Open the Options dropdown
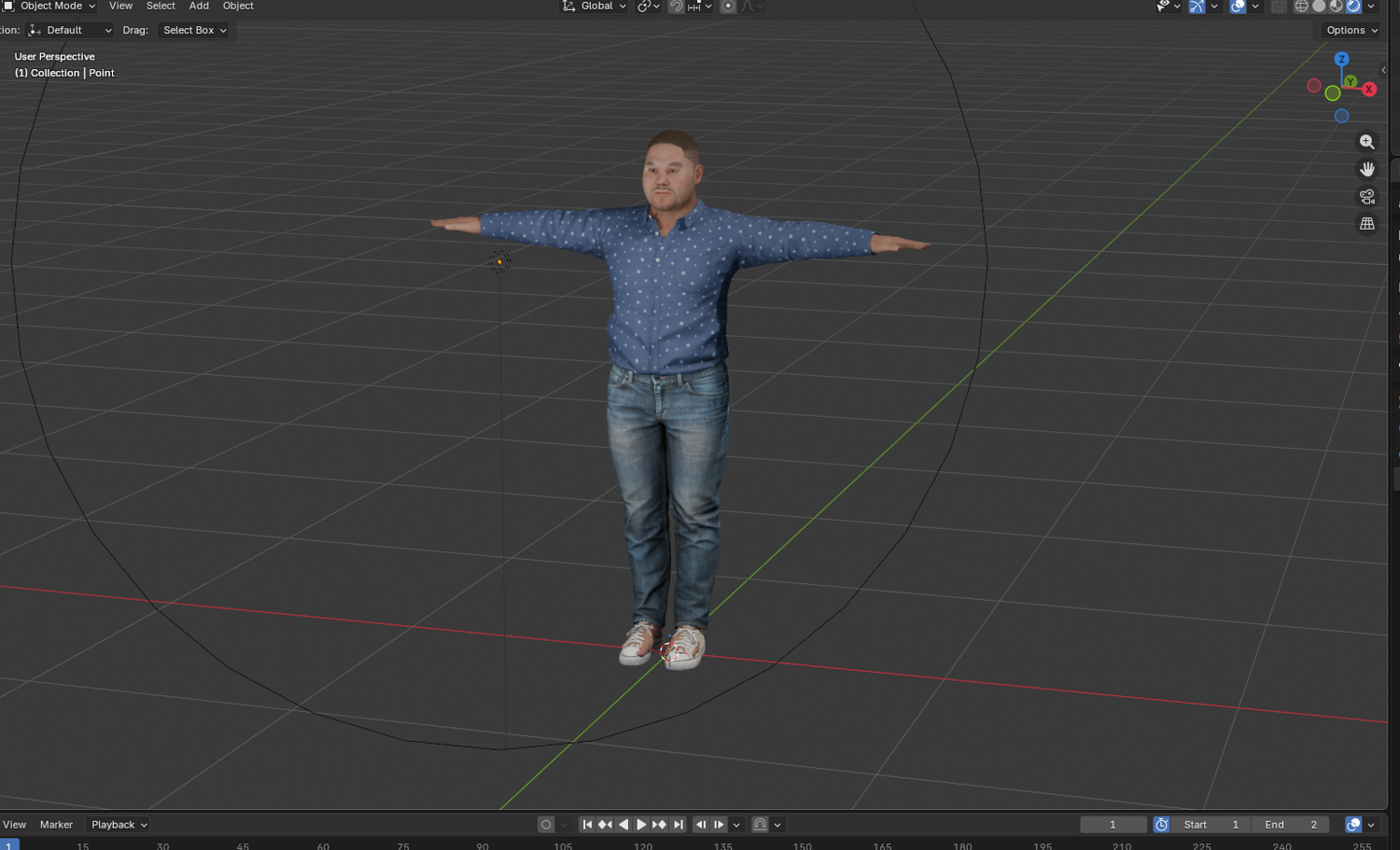1400x850 pixels. [x=1351, y=31]
